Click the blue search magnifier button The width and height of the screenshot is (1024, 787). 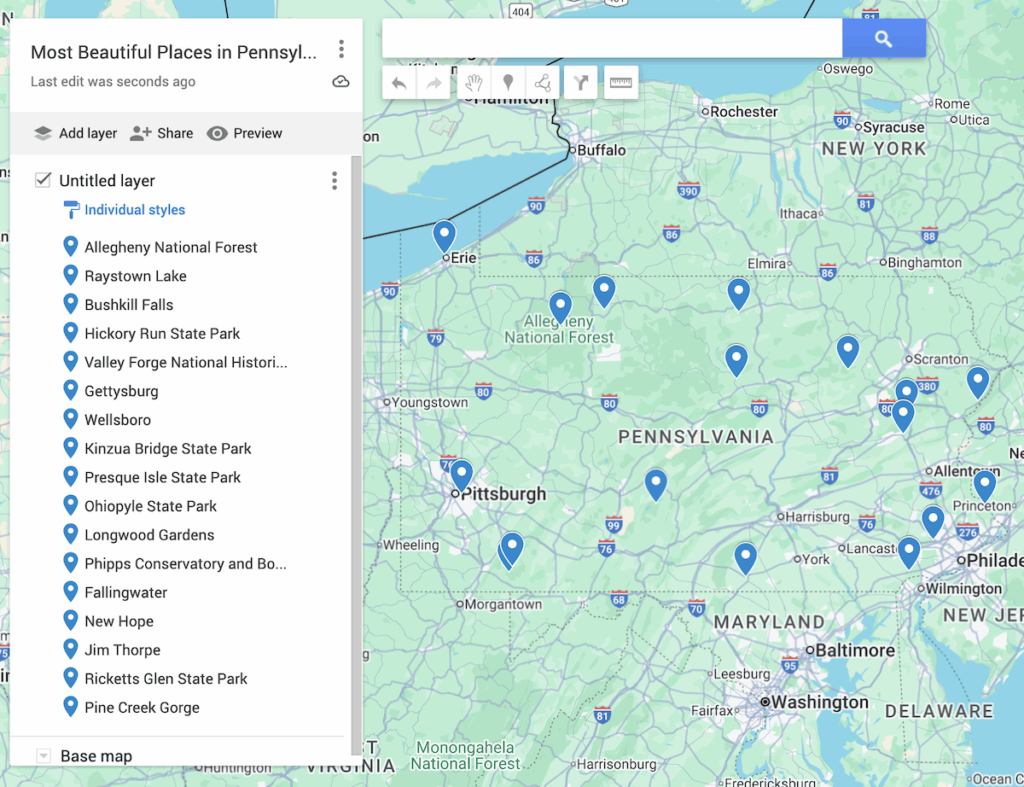tap(884, 39)
